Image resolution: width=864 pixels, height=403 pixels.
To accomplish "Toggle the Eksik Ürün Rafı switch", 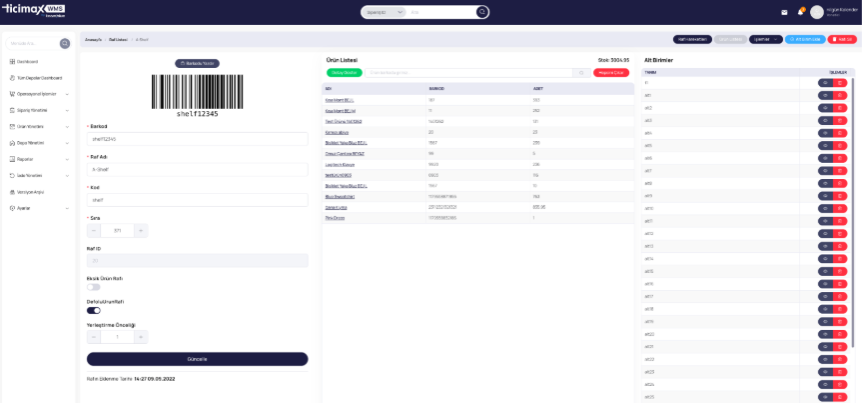I will 94,287.
